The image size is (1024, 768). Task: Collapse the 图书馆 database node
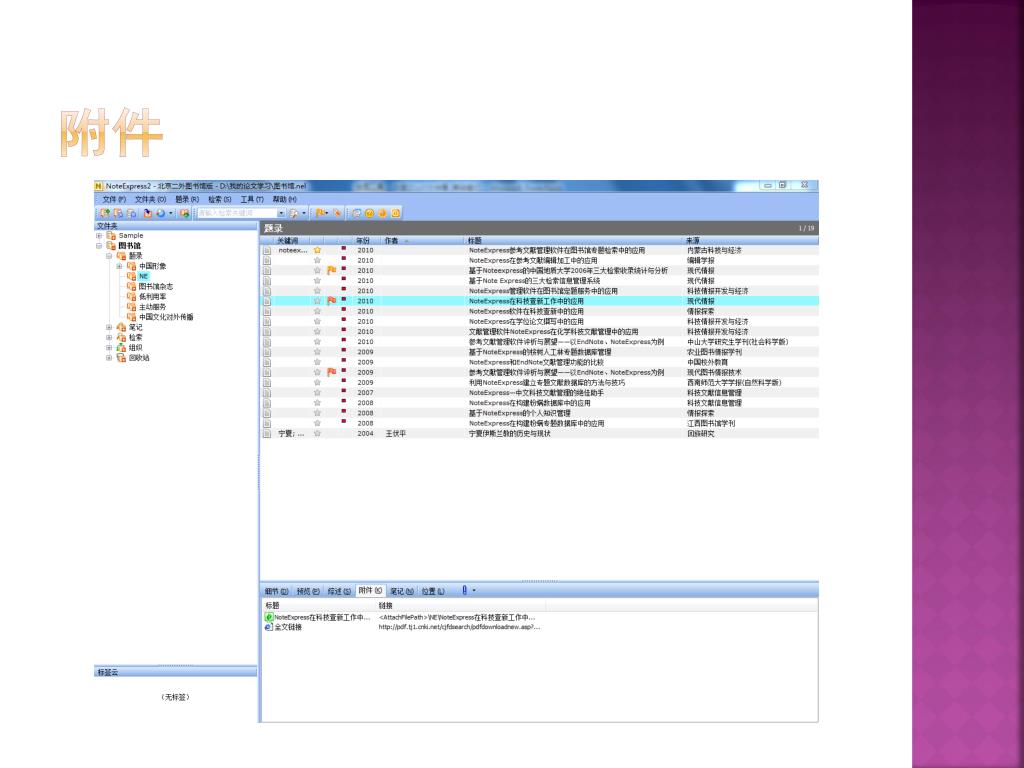[x=99, y=246]
